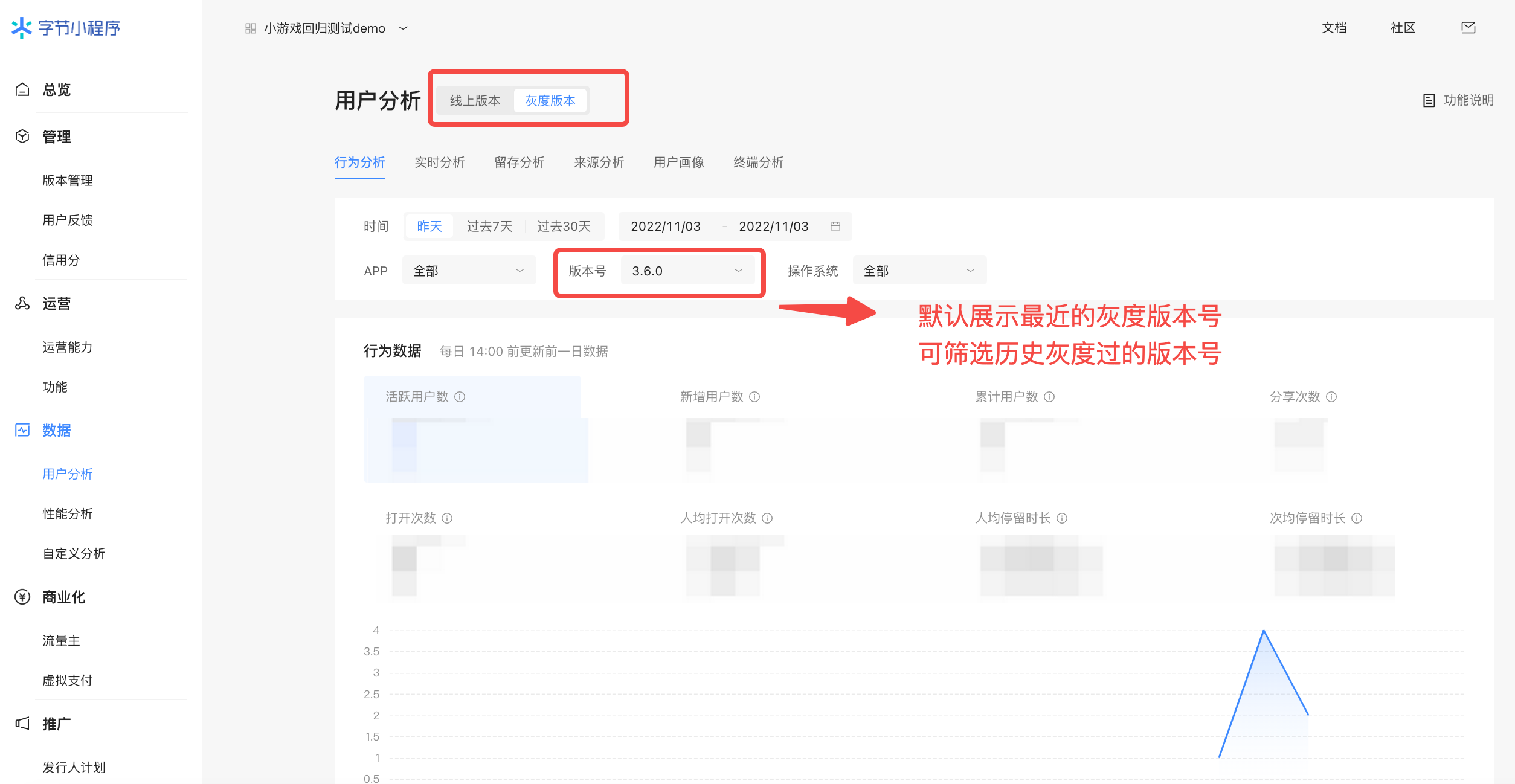This screenshot has width=1515, height=784.
Task: Click the end date 2022/11/03 field
Action: pos(774,226)
